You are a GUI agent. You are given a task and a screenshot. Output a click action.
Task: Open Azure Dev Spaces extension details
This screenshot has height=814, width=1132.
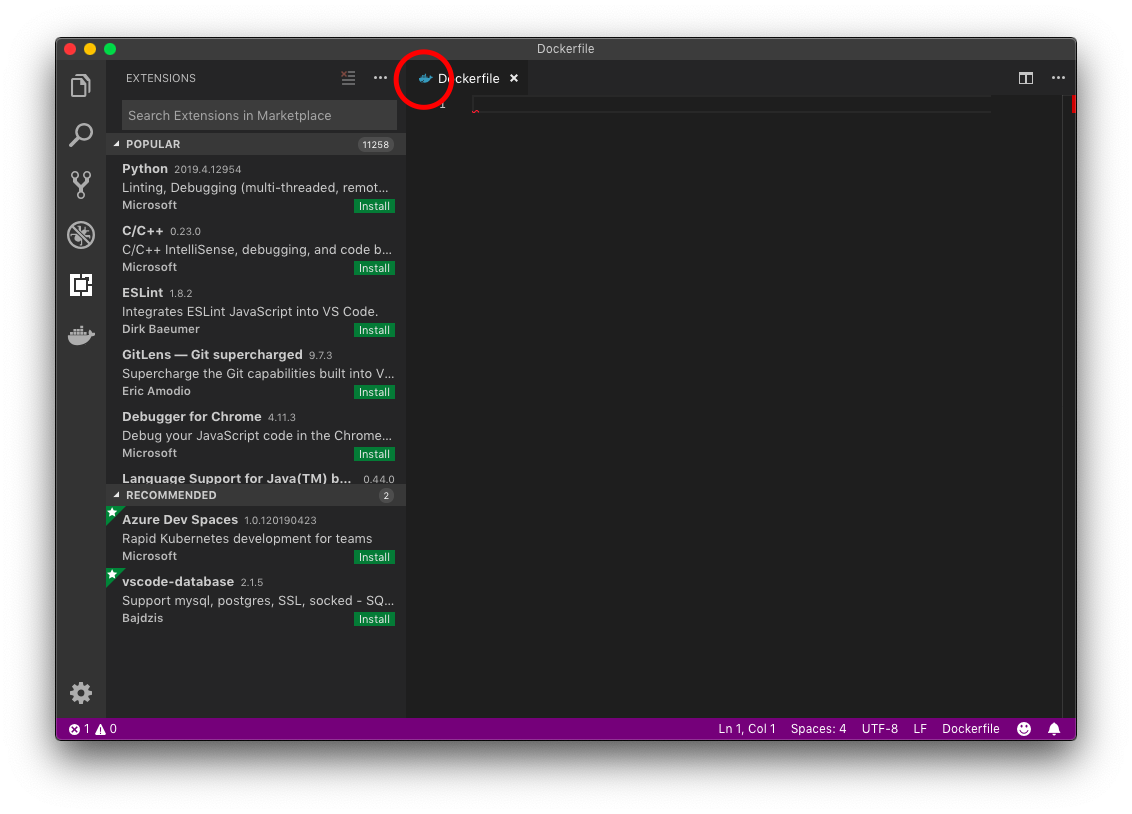click(x=256, y=538)
